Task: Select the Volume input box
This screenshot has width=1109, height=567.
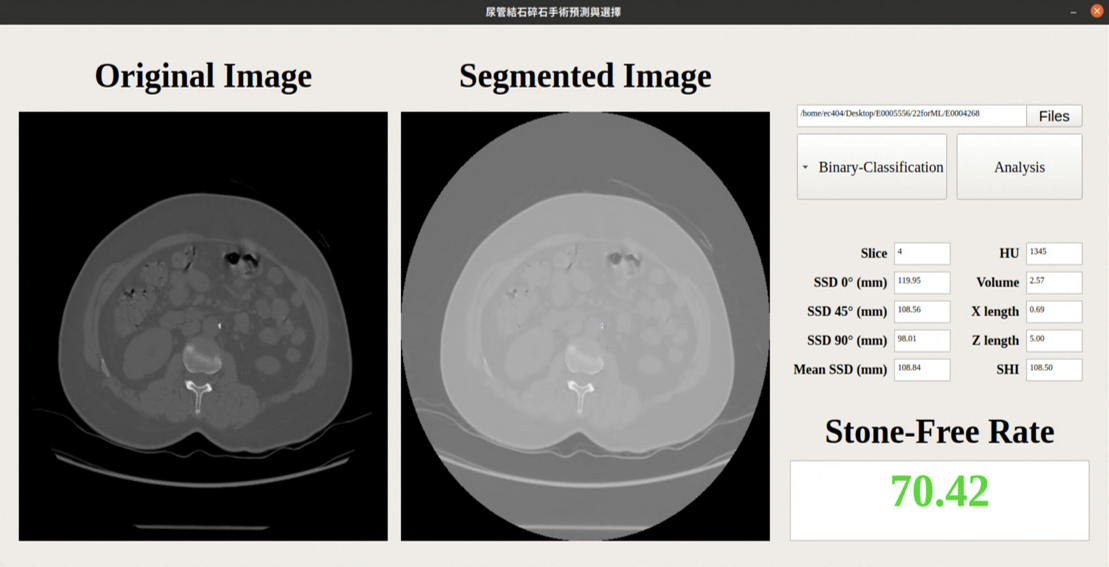Action: point(1053,282)
